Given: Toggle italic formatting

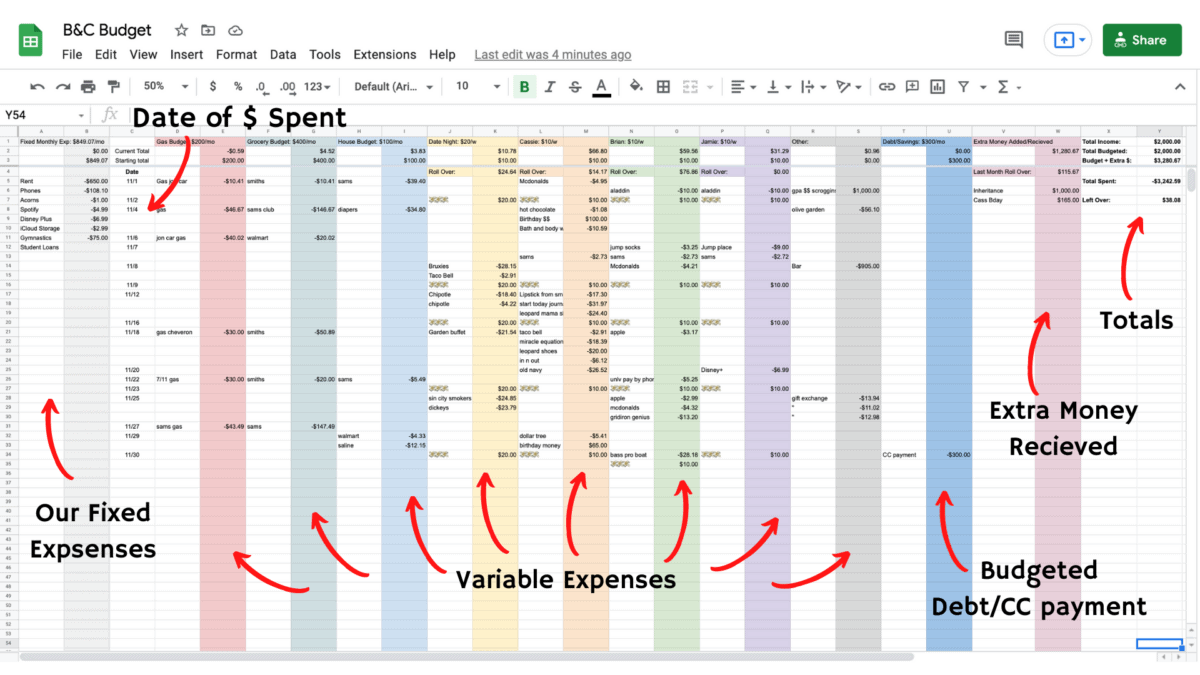Looking at the screenshot, I should (x=548, y=87).
